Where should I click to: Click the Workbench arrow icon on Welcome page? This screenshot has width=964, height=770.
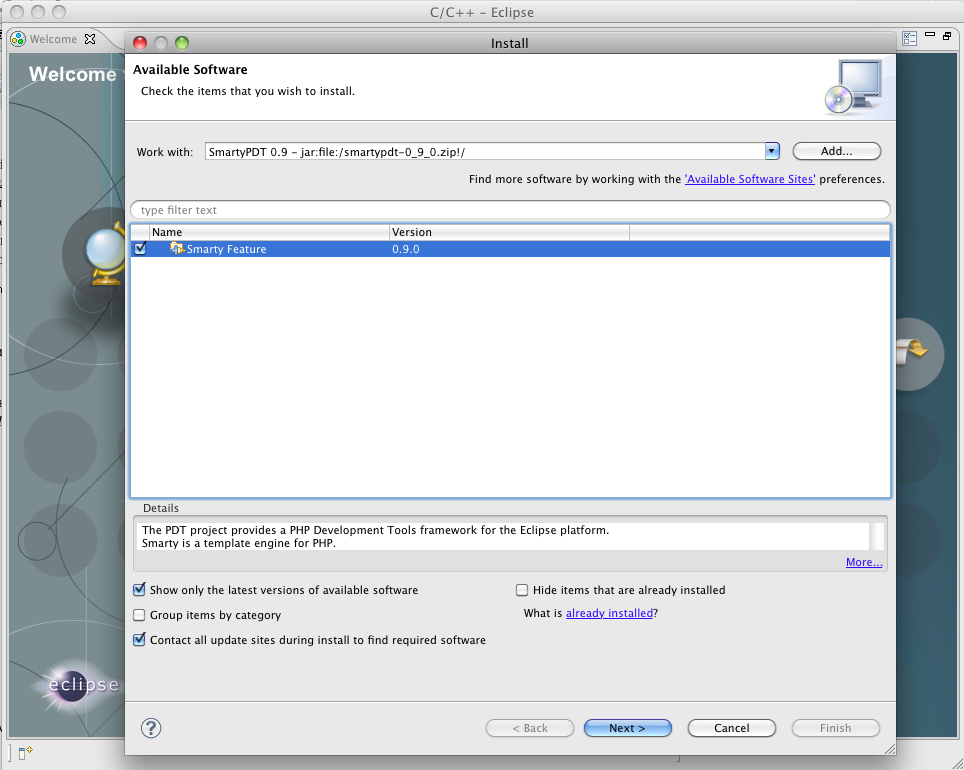912,352
